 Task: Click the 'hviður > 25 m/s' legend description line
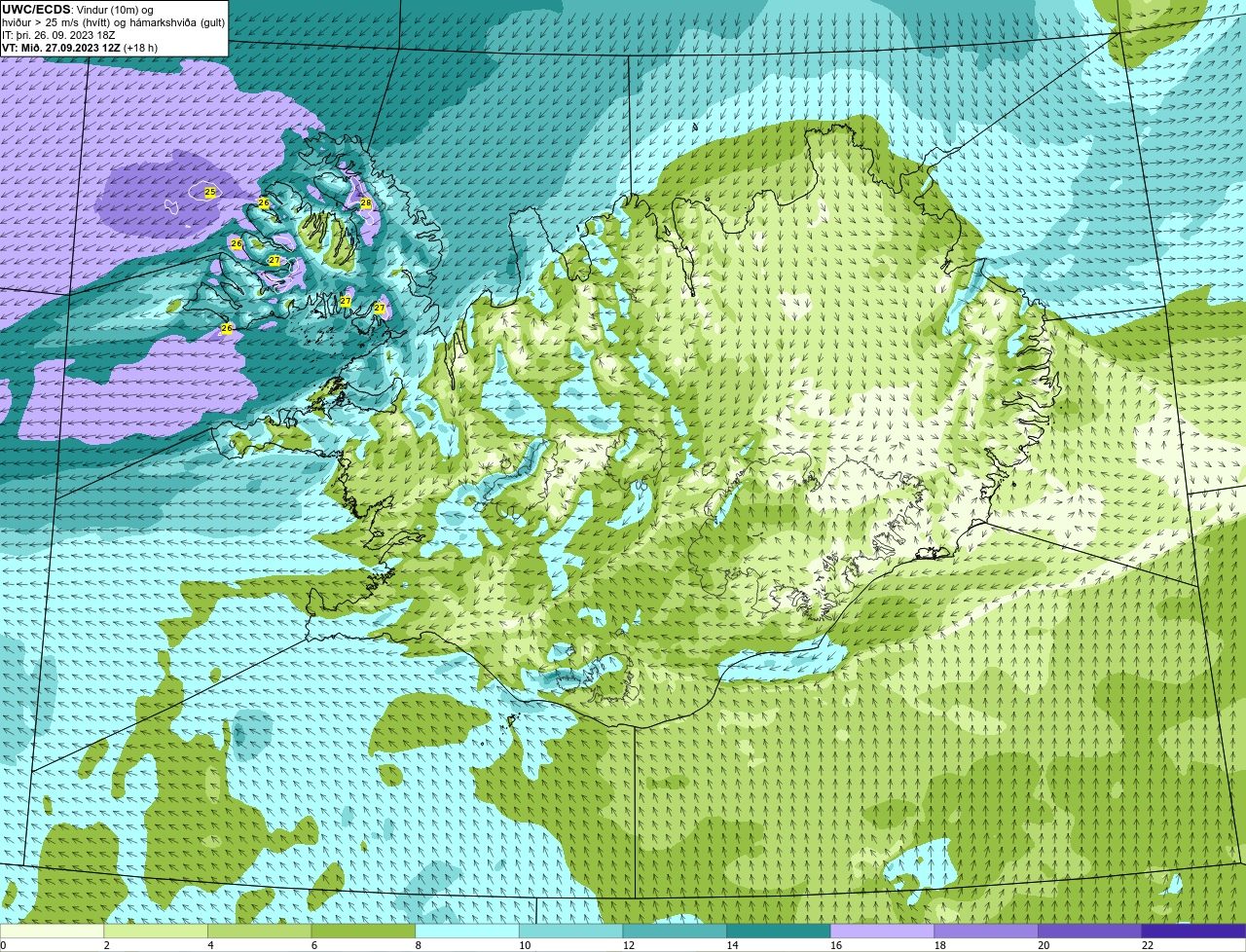click(x=113, y=22)
